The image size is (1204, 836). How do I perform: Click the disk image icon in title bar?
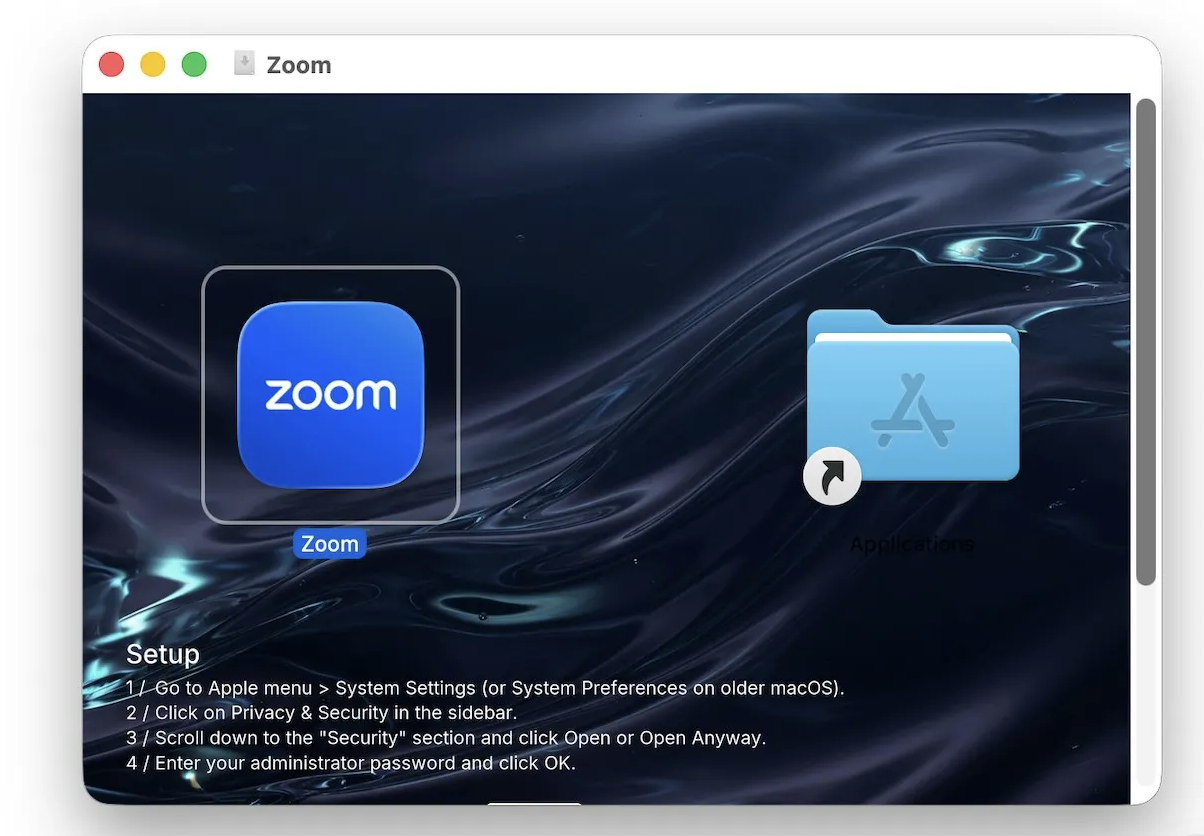[244, 64]
